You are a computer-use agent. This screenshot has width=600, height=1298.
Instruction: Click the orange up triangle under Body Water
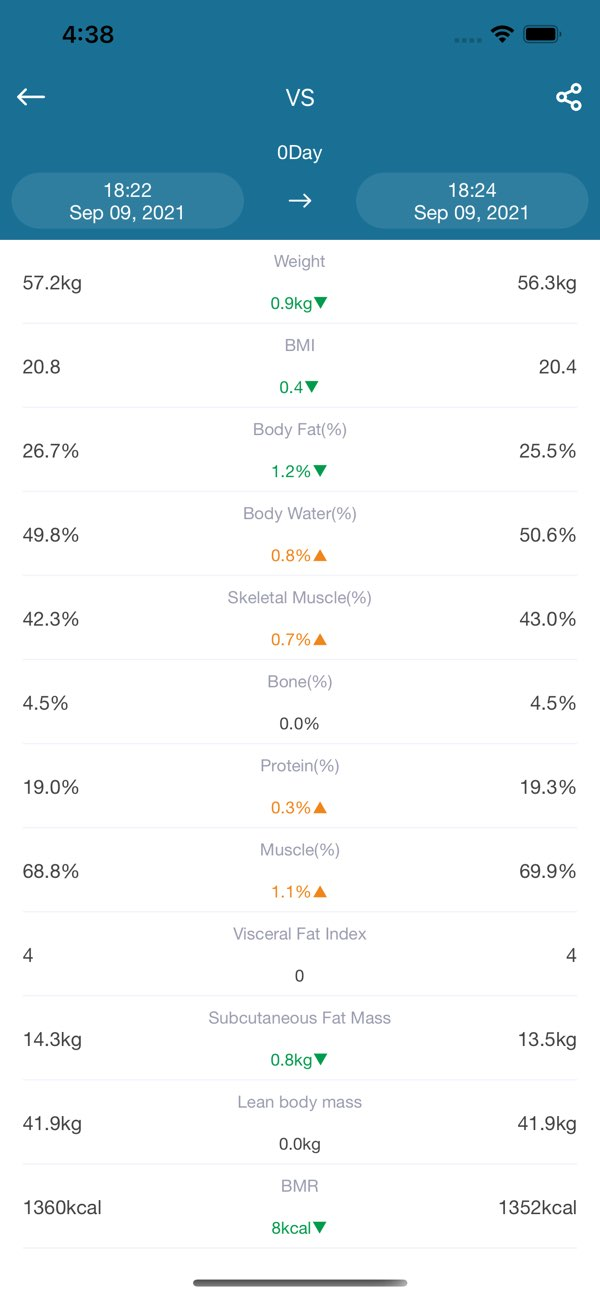(321, 555)
